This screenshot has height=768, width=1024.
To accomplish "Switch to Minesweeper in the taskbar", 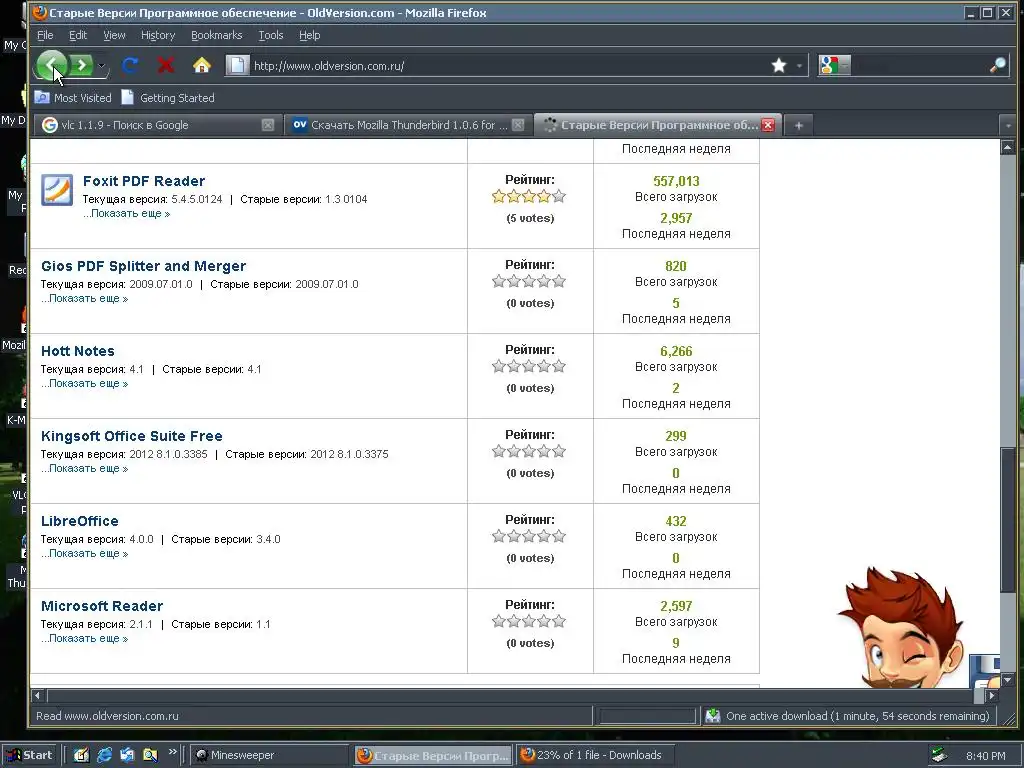I will coord(270,755).
